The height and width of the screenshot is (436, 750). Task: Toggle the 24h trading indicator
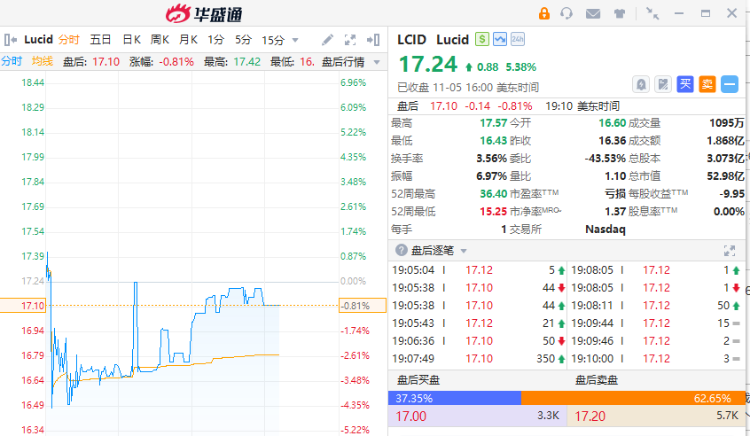tap(518, 39)
